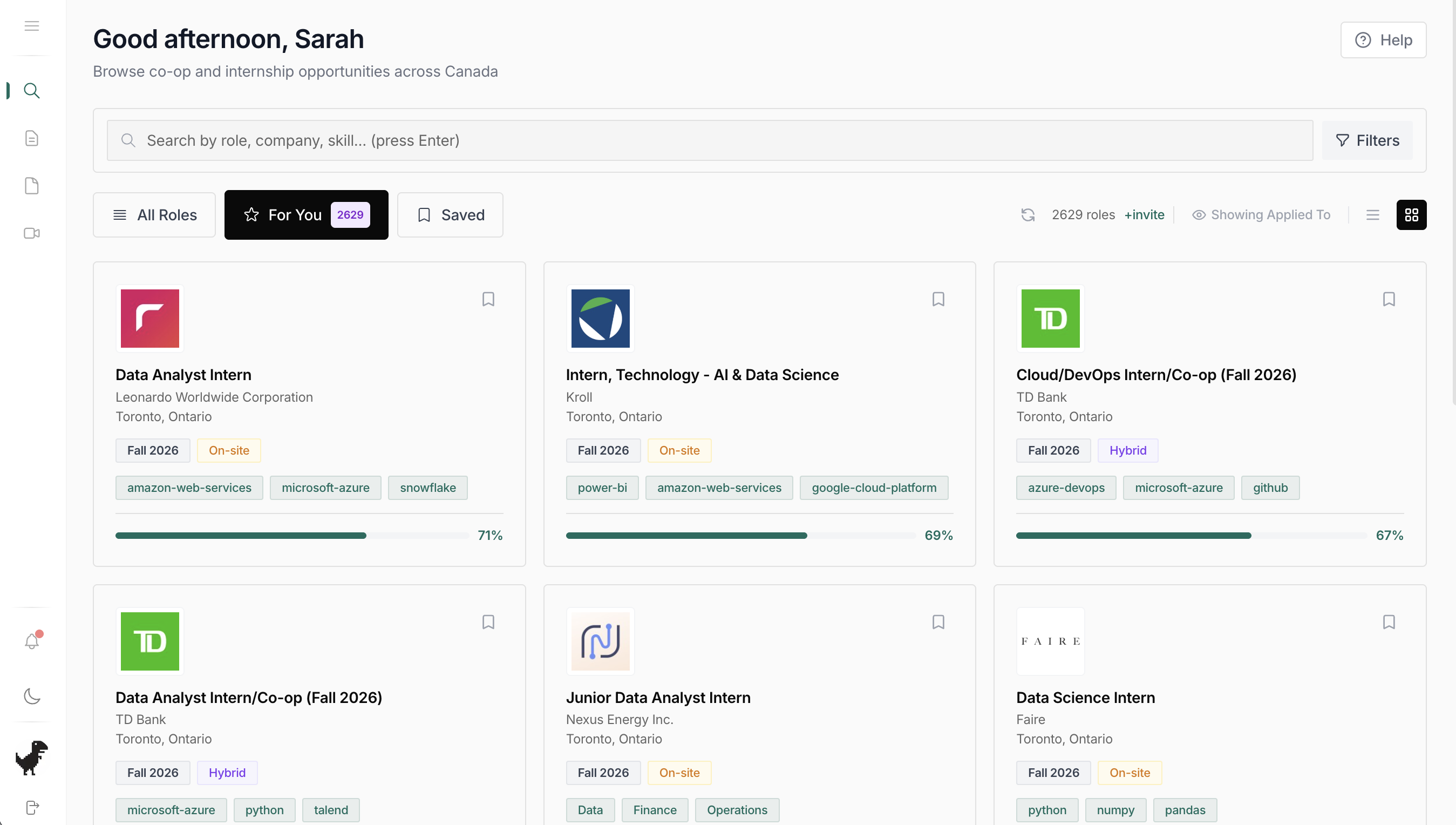Open Junior Data Analyst Intern title

pos(658,698)
